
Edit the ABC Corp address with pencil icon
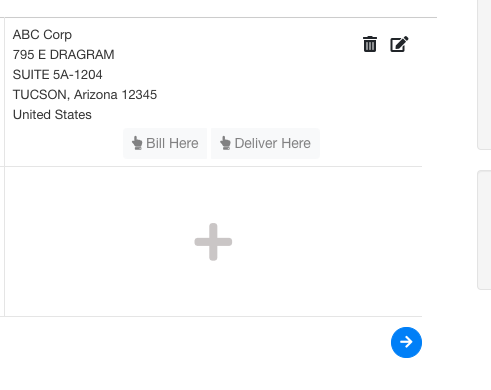pyautogui.click(x=399, y=44)
